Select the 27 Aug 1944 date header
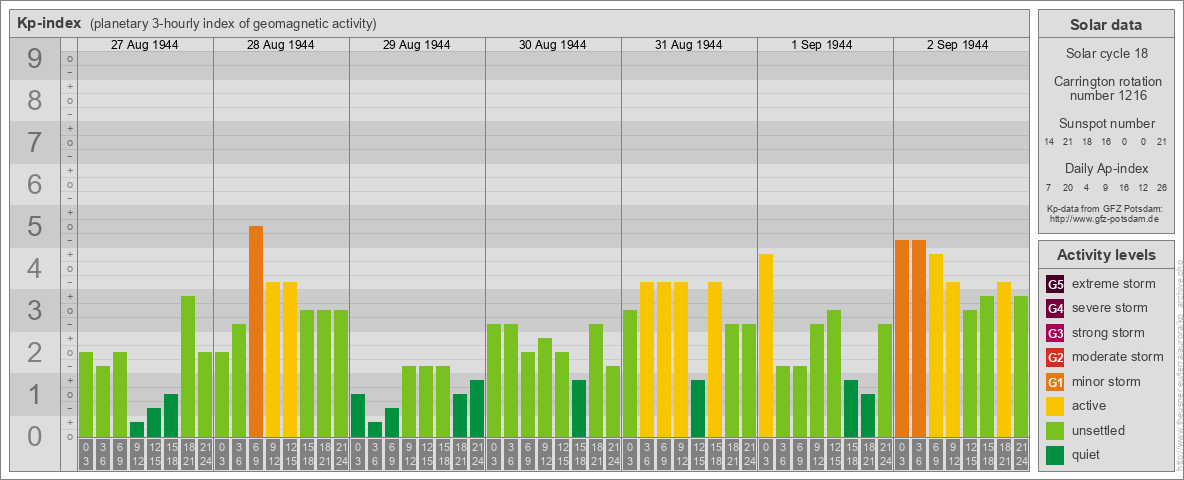Image resolution: width=1184 pixels, height=480 pixels. click(x=145, y=45)
